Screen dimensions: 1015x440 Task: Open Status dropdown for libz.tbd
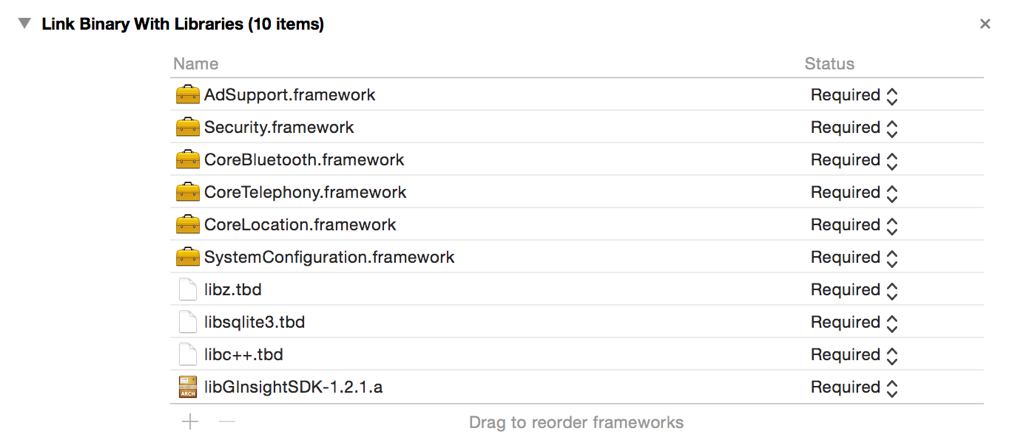point(855,290)
